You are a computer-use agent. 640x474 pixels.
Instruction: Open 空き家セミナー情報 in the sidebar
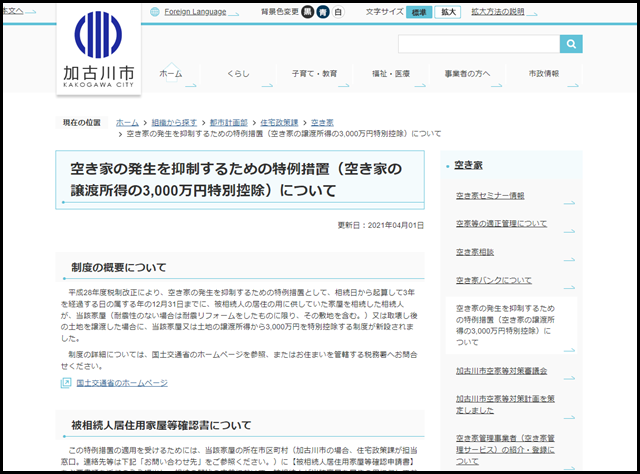490,196
